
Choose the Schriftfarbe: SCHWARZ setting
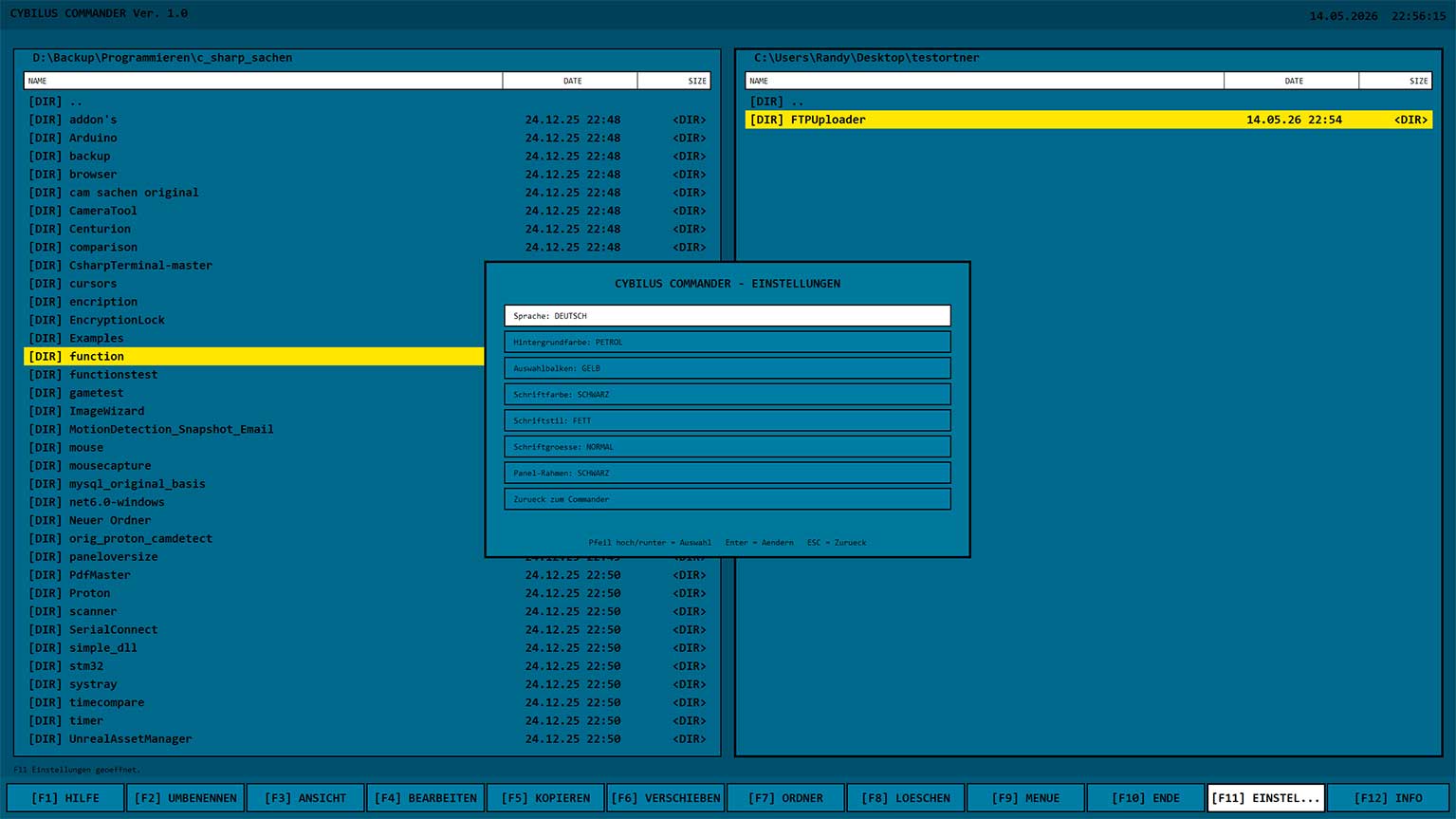[728, 394]
